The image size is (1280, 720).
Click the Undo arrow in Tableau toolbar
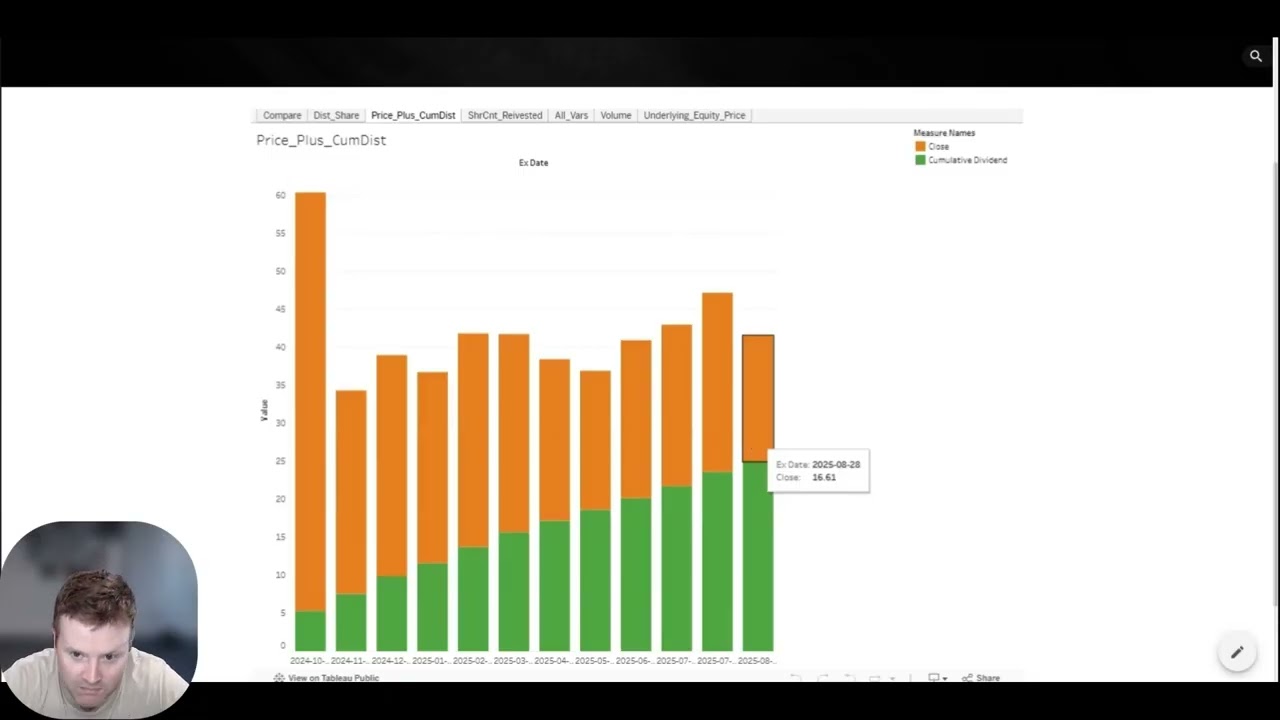796,678
